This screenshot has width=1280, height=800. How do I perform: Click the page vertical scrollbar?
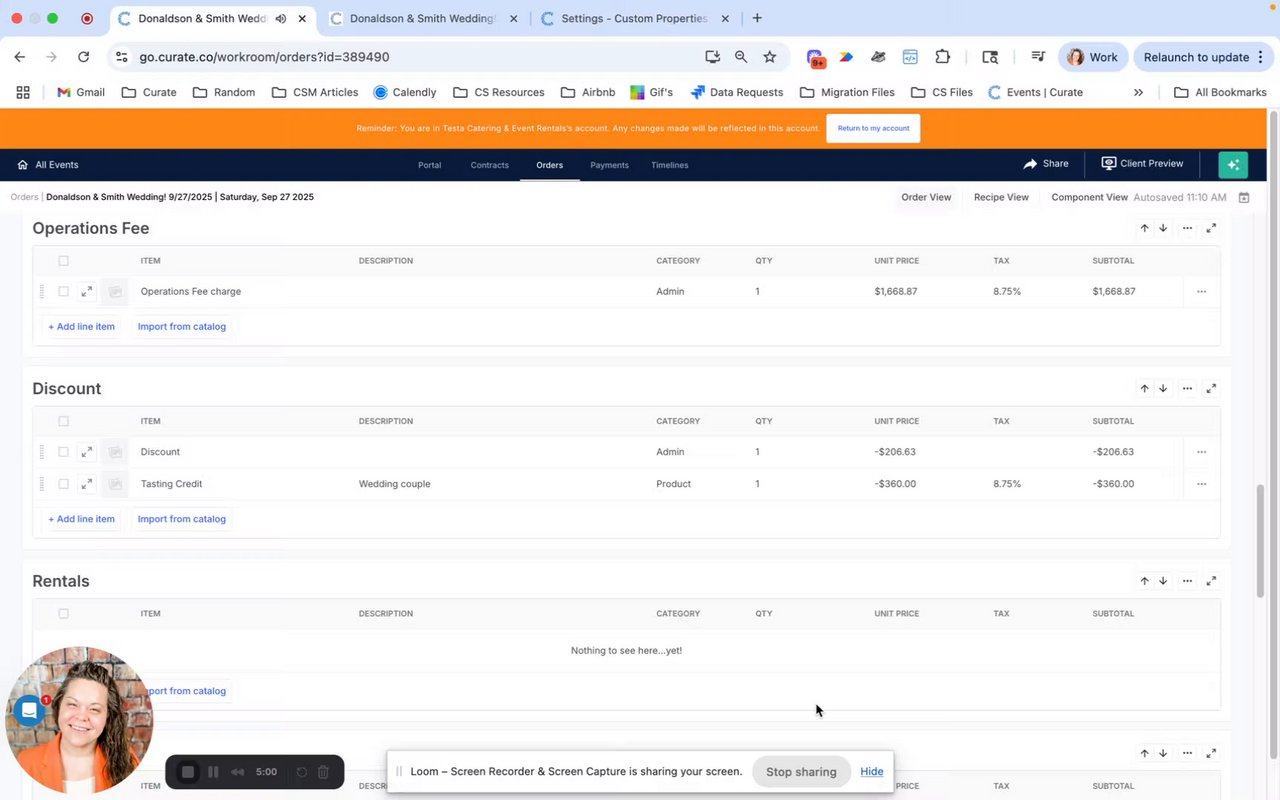1260,540
